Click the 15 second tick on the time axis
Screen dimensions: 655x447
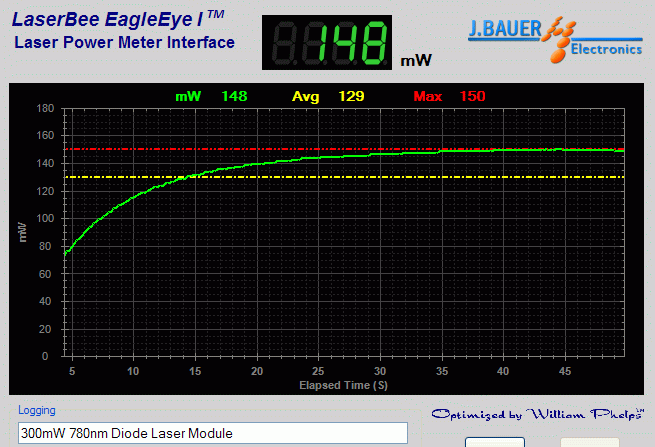point(195,371)
